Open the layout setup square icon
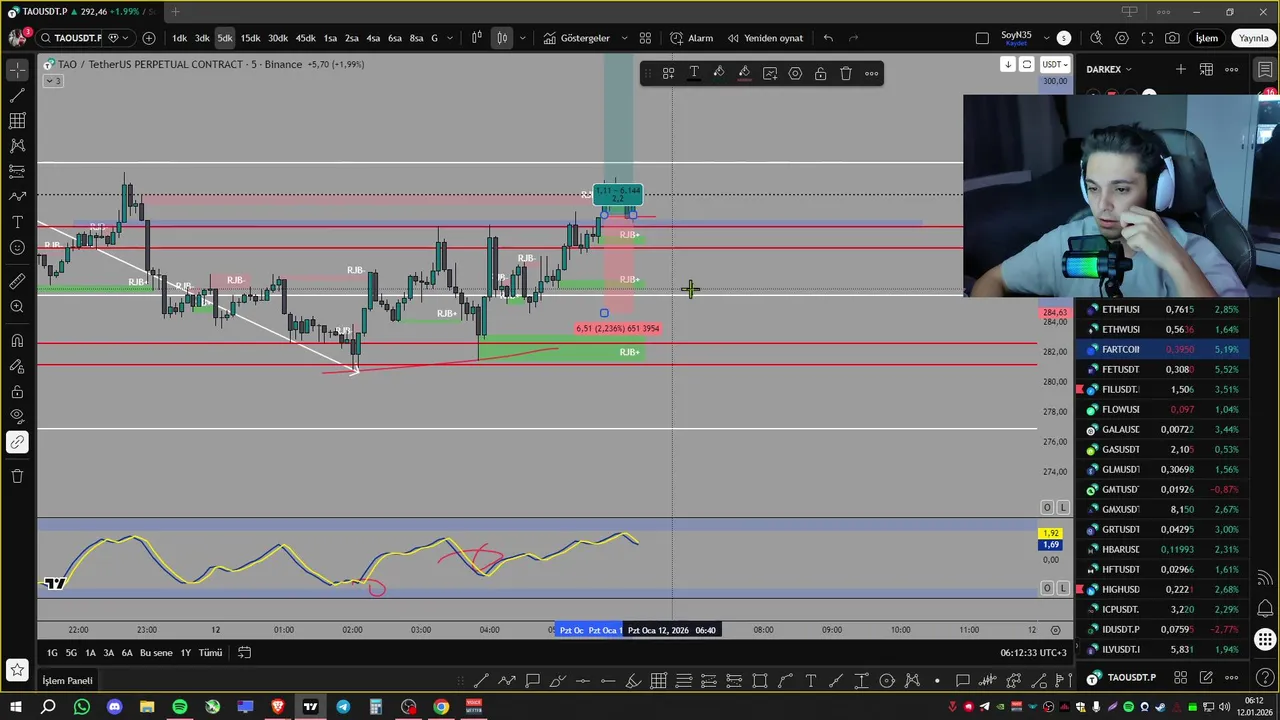 [982, 38]
